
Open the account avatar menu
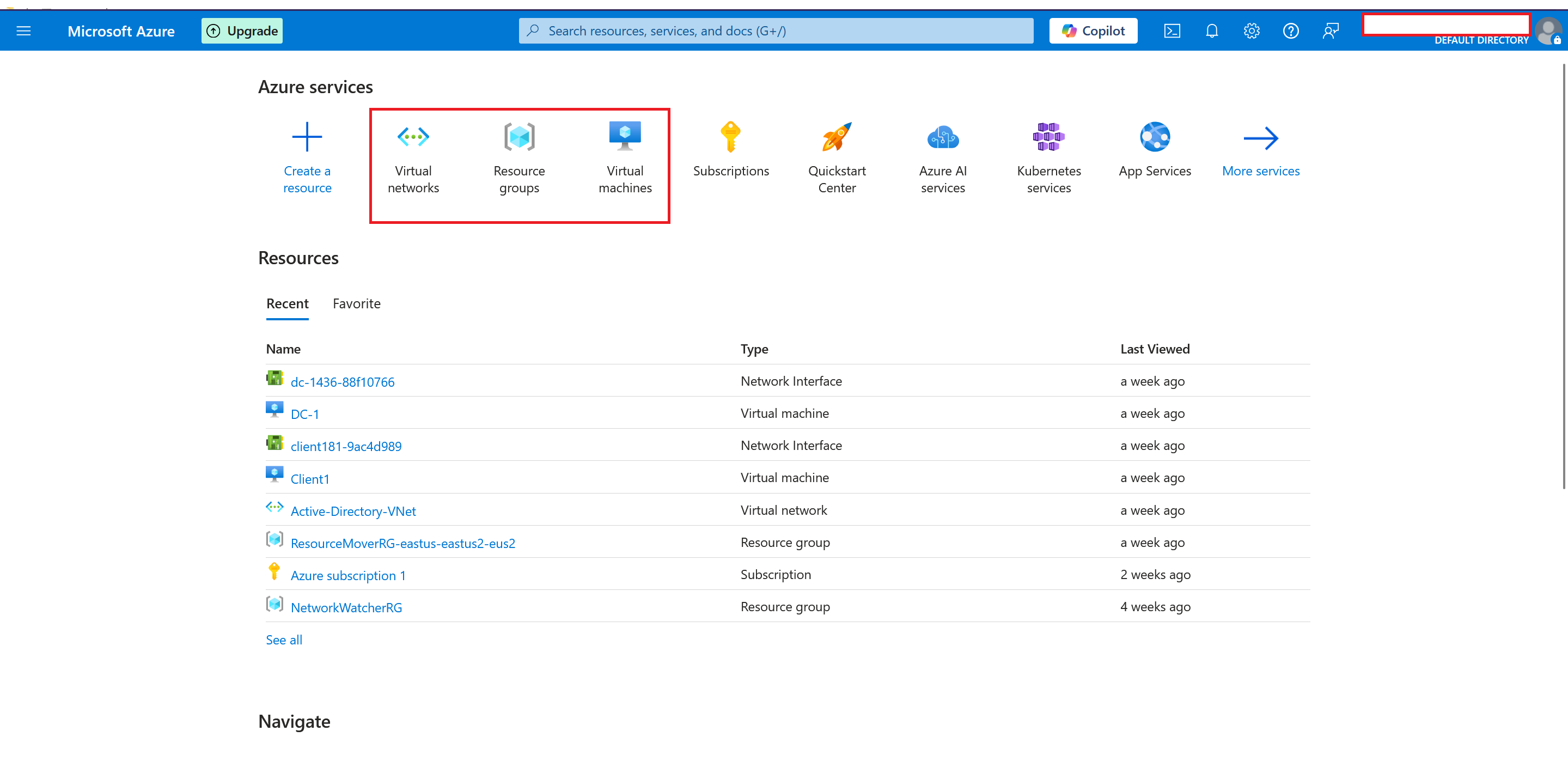click(1547, 31)
